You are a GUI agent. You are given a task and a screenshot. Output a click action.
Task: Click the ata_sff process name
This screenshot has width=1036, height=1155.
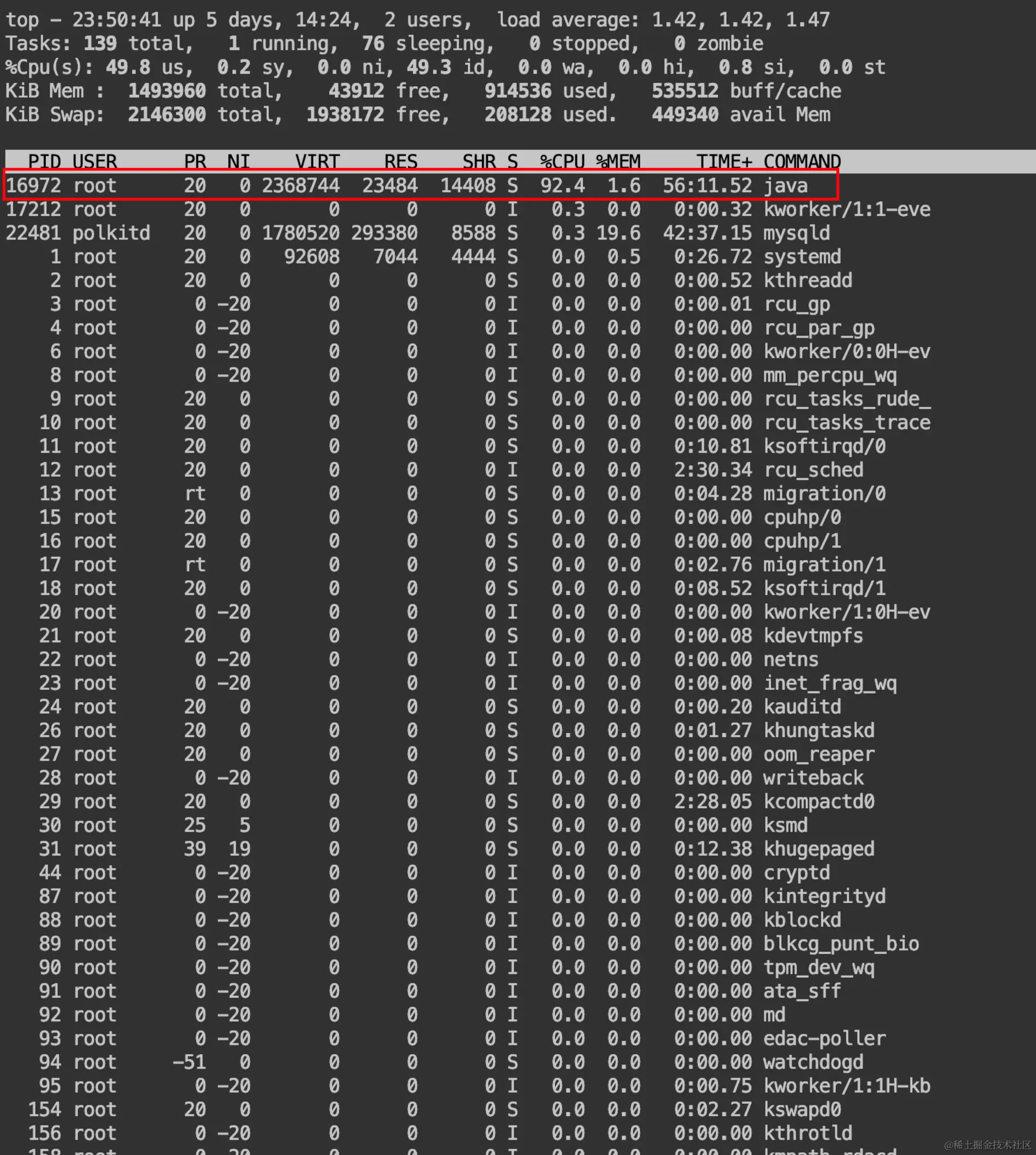(x=802, y=991)
